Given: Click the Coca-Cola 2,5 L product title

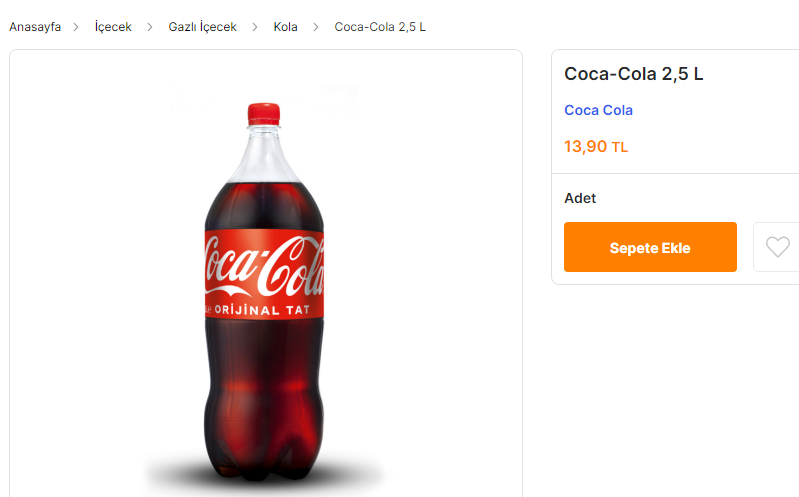Looking at the screenshot, I should pos(634,74).
